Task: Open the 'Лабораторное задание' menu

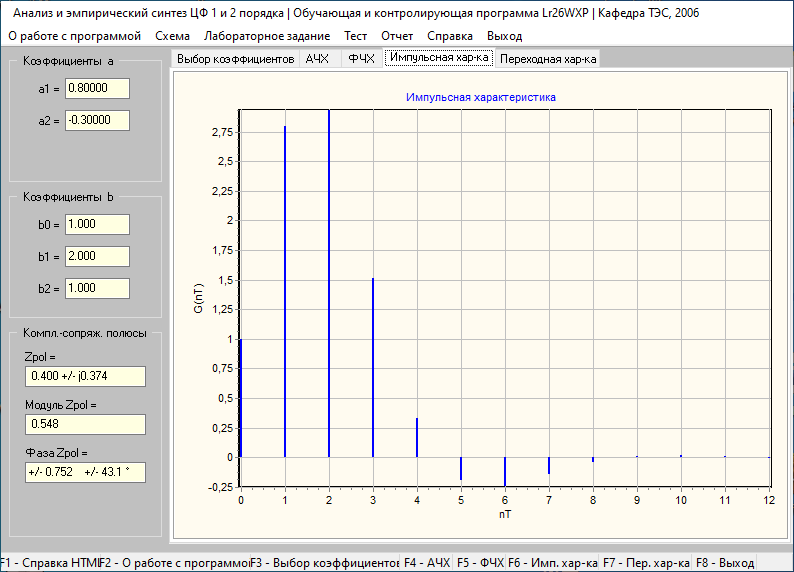Action: tap(267, 36)
